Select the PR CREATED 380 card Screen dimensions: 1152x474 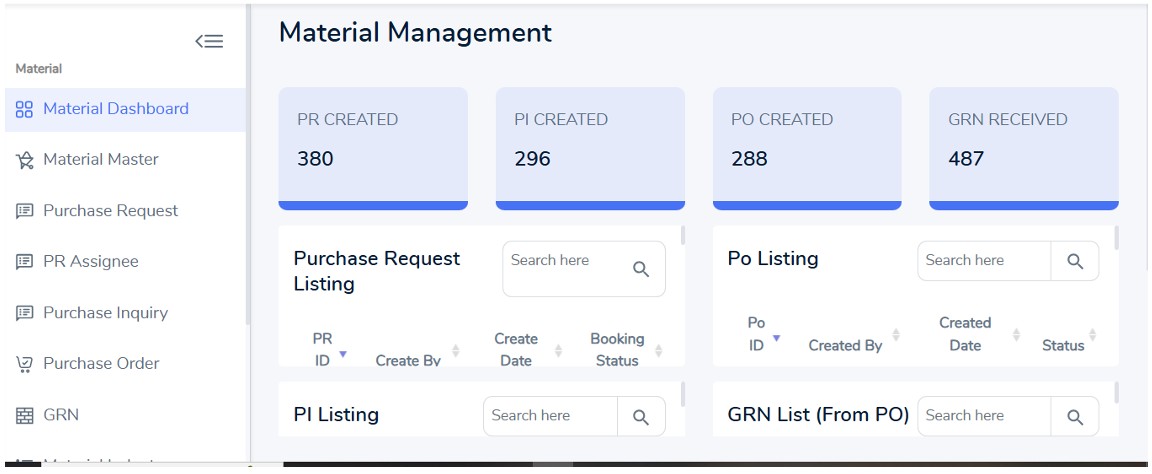(x=373, y=149)
